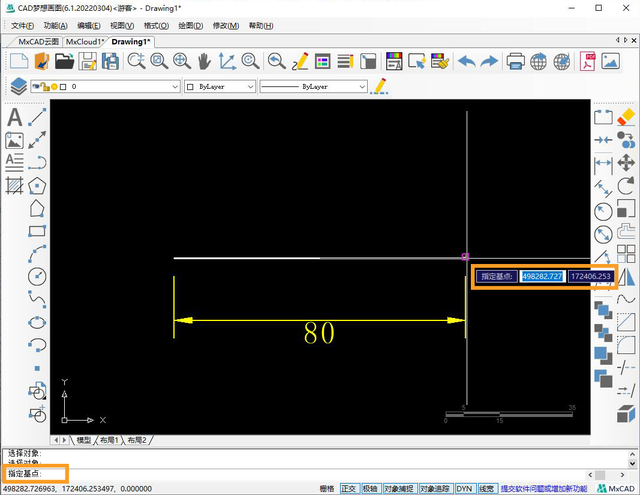Click the 提交软件问题或增加新功能 link

pos(544,488)
